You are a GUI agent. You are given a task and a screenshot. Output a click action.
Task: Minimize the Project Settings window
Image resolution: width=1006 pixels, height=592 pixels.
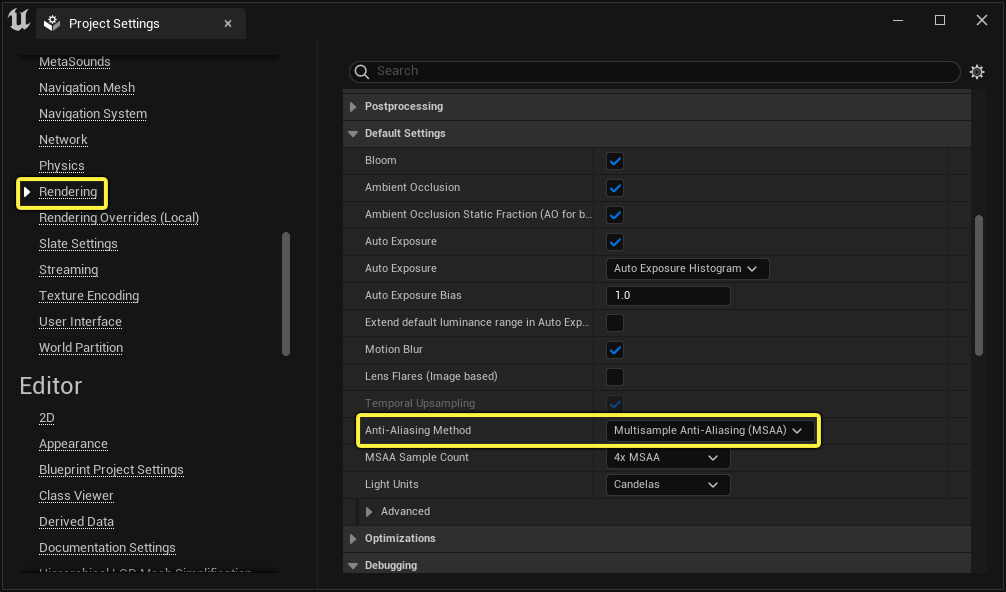897,20
